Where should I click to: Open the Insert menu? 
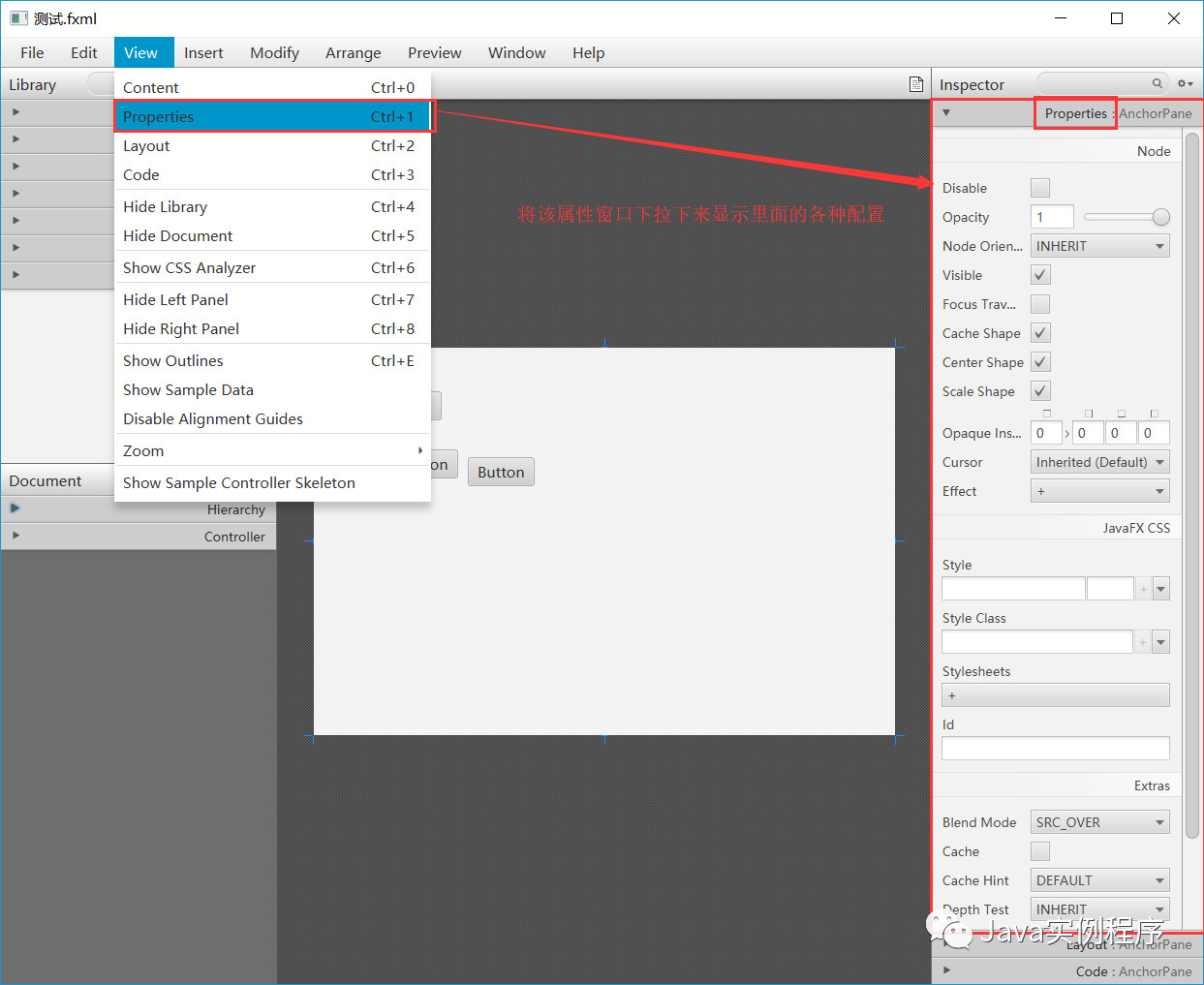(203, 52)
